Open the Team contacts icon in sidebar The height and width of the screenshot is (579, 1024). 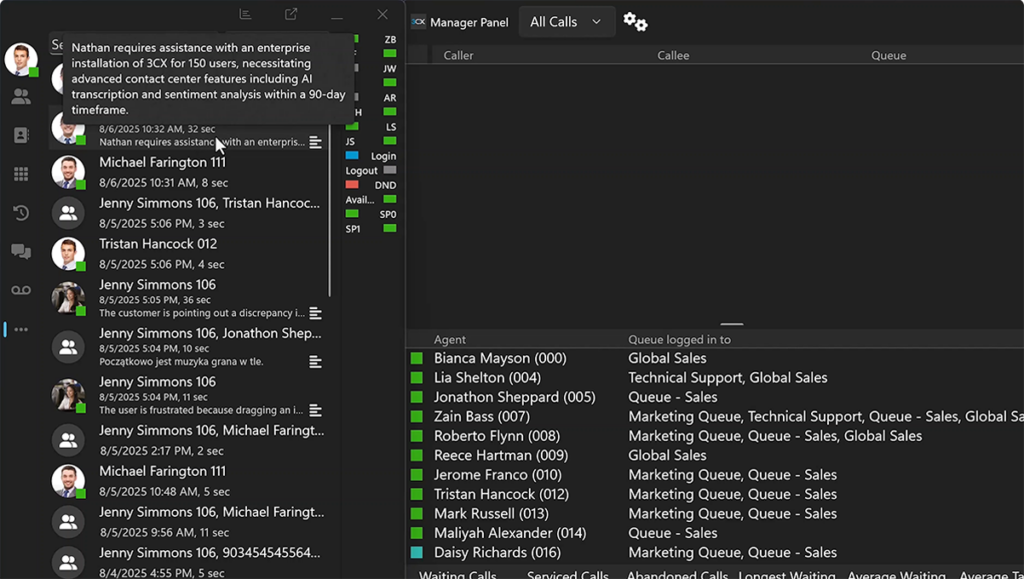(x=21, y=97)
